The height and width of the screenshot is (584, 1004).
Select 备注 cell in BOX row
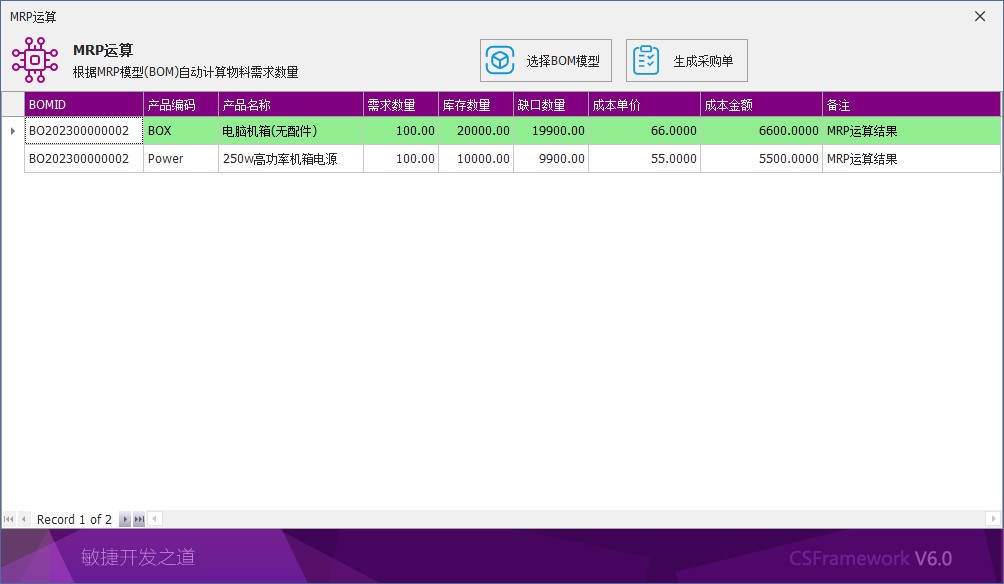click(x=911, y=131)
